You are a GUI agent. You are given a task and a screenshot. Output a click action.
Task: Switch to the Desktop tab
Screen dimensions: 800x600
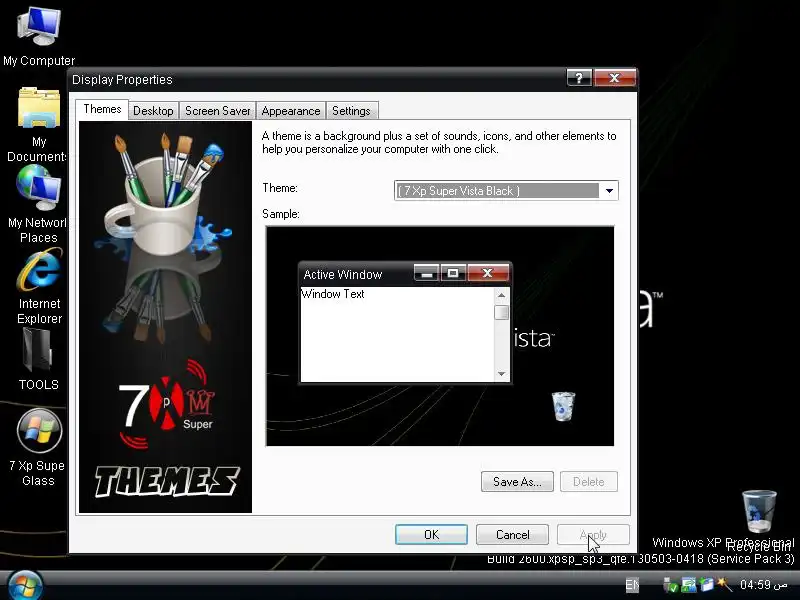[153, 111]
